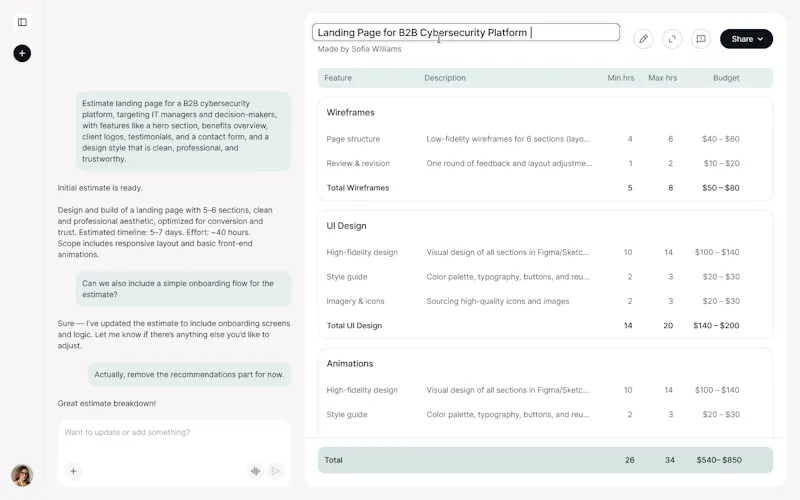Click the send arrow icon in chat box
800x500 pixels.
point(276,471)
